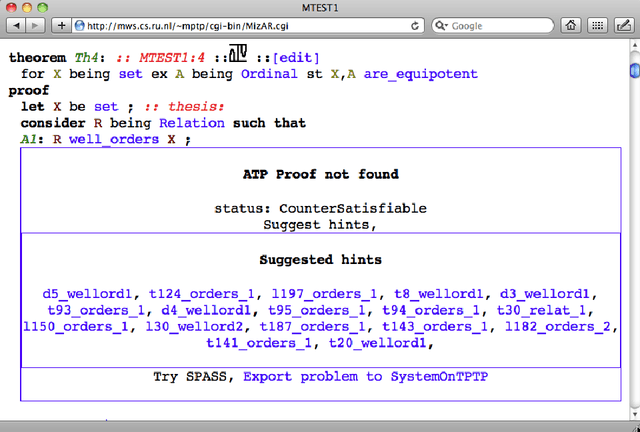Click the Home toolbar icon
Viewport: 640px width, 432px height.
coord(571,25)
